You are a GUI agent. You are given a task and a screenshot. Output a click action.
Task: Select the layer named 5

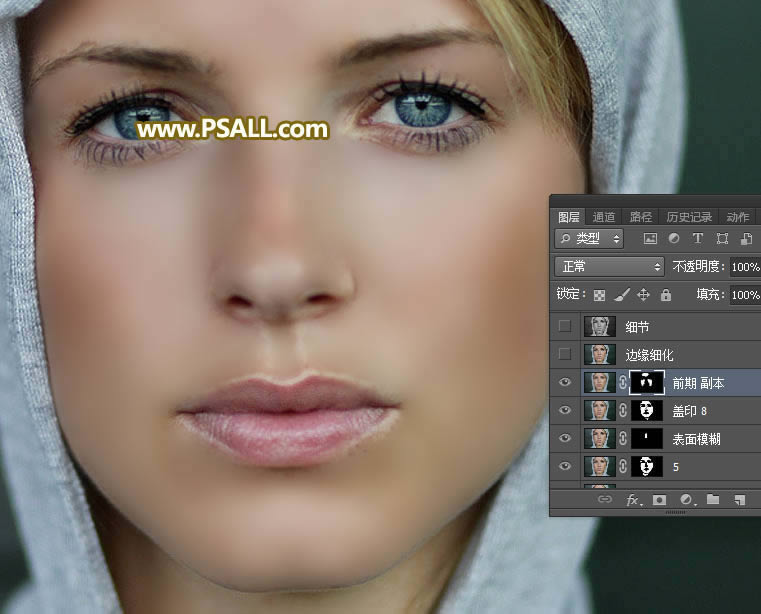point(690,466)
